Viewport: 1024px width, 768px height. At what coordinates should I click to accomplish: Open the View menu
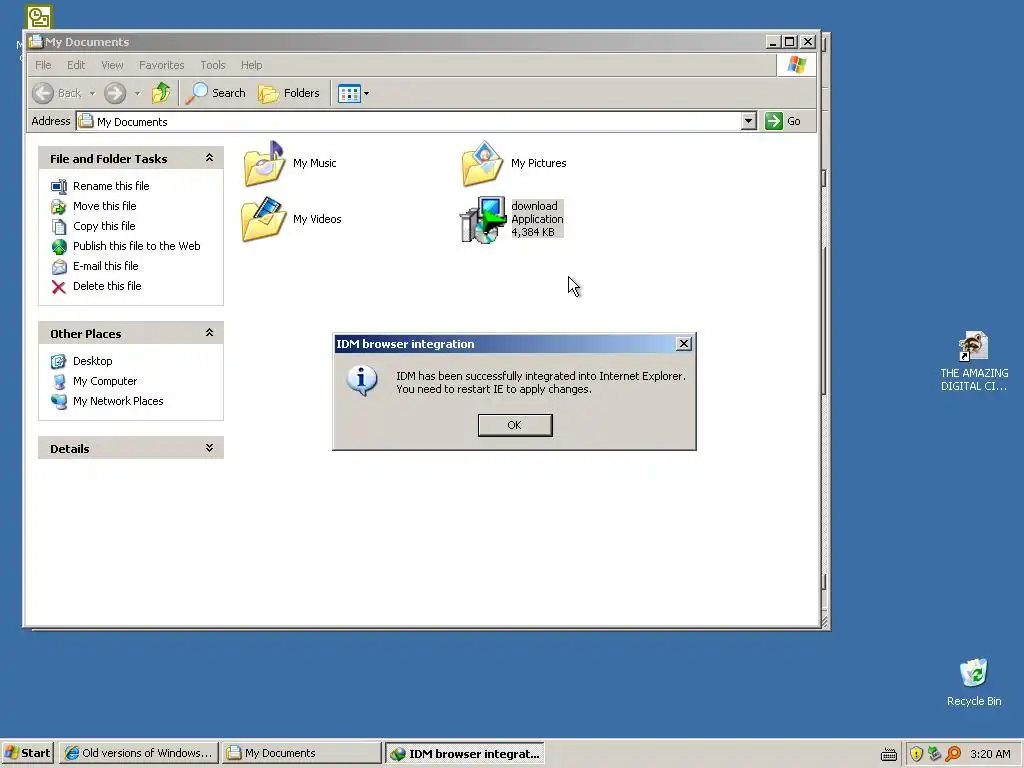tap(112, 65)
